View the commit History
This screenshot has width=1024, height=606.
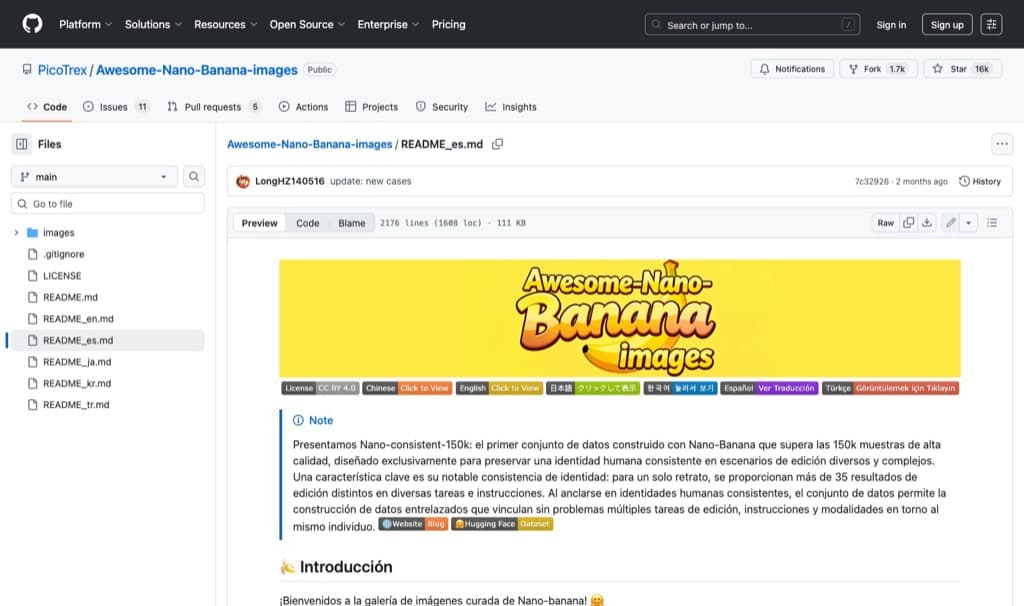(978, 181)
